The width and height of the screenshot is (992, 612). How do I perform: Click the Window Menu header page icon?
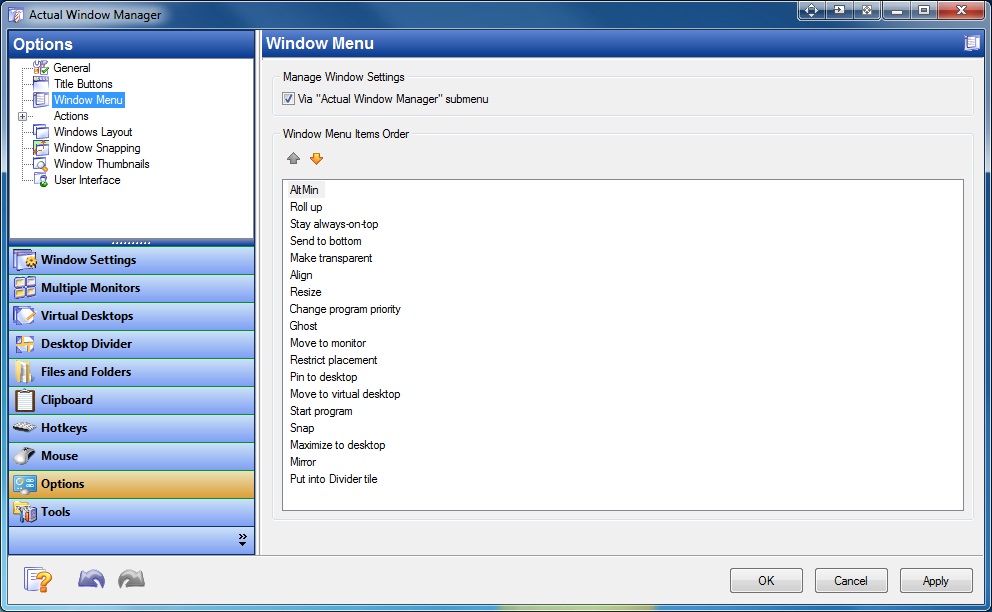971,43
